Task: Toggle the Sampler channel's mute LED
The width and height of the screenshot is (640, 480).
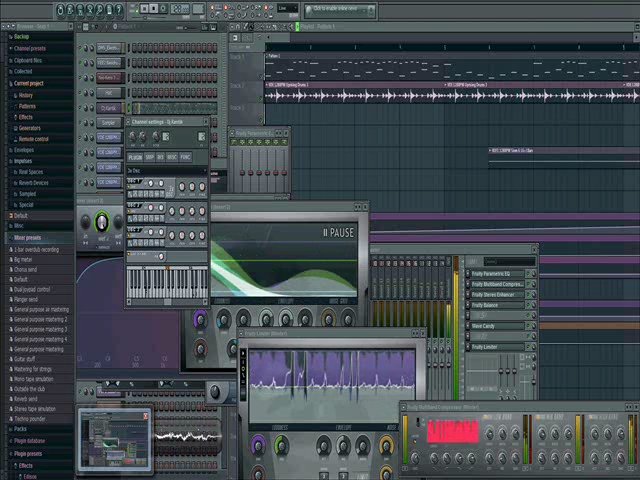Action: 80,123
